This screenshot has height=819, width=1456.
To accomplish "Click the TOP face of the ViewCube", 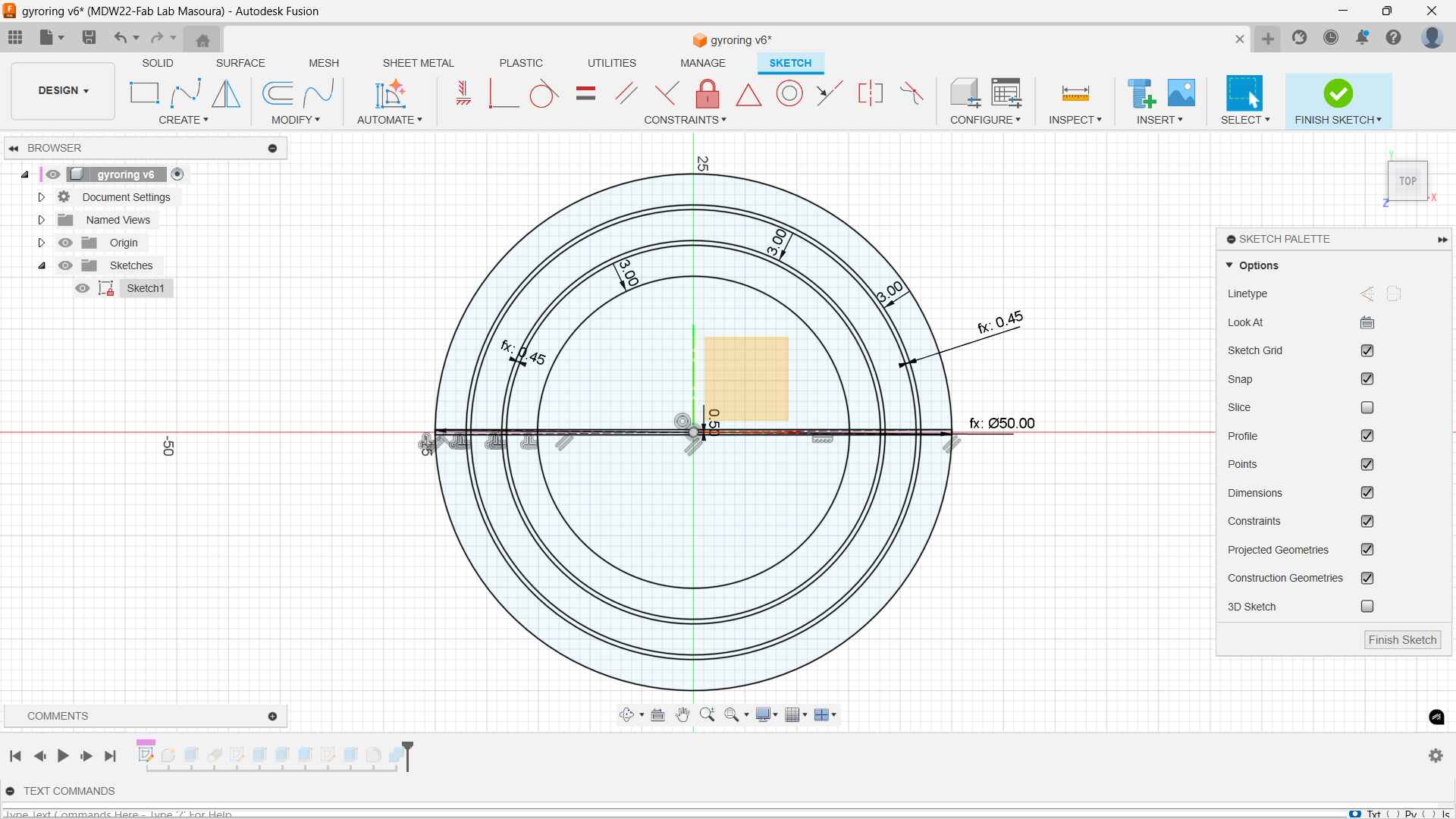I will 1407,181.
